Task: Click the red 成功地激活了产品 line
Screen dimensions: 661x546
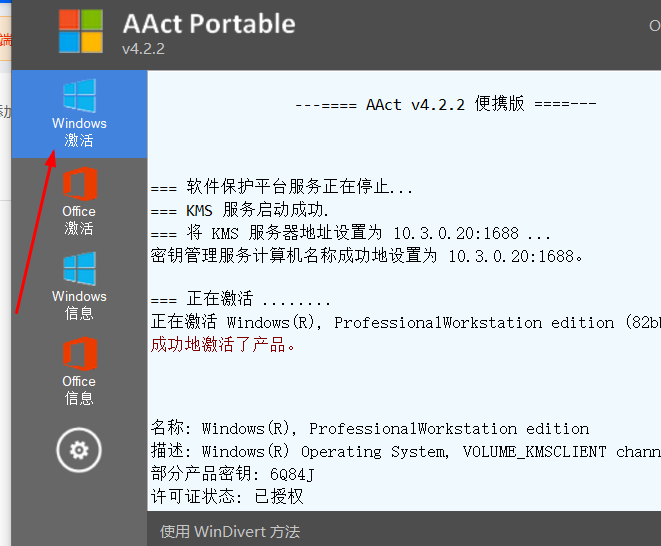Action: [x=223, y=344]
